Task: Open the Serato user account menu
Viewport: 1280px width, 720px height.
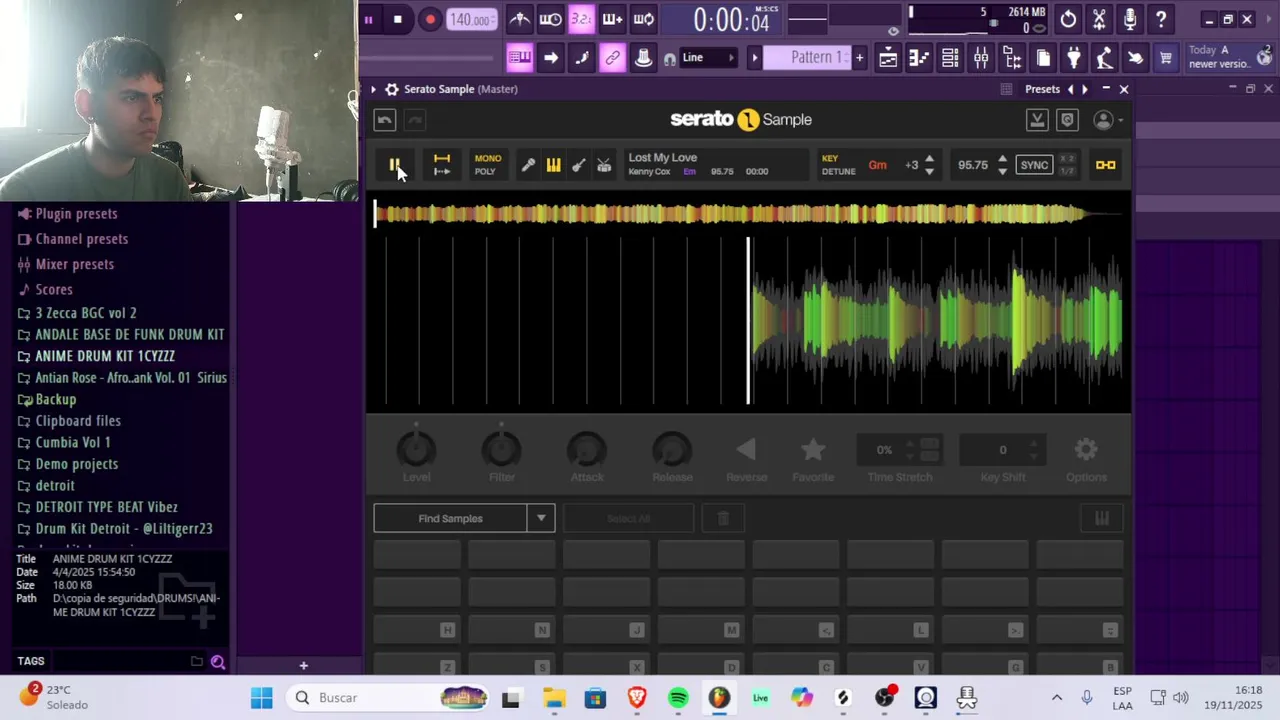Action: coord(1107,120)
